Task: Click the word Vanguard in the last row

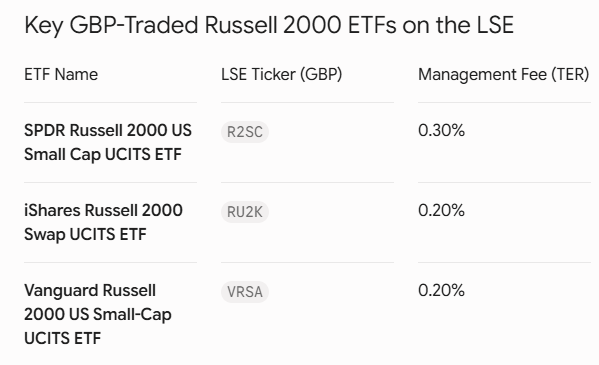Action: click(61, 291)
